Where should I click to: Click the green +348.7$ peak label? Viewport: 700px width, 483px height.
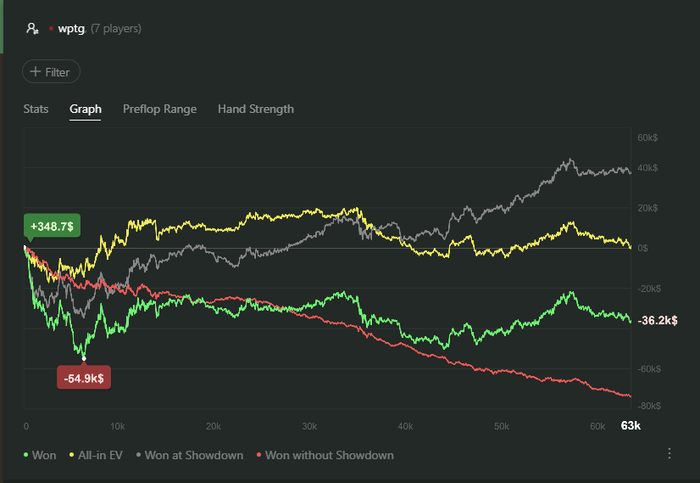(x=52, y=227)
